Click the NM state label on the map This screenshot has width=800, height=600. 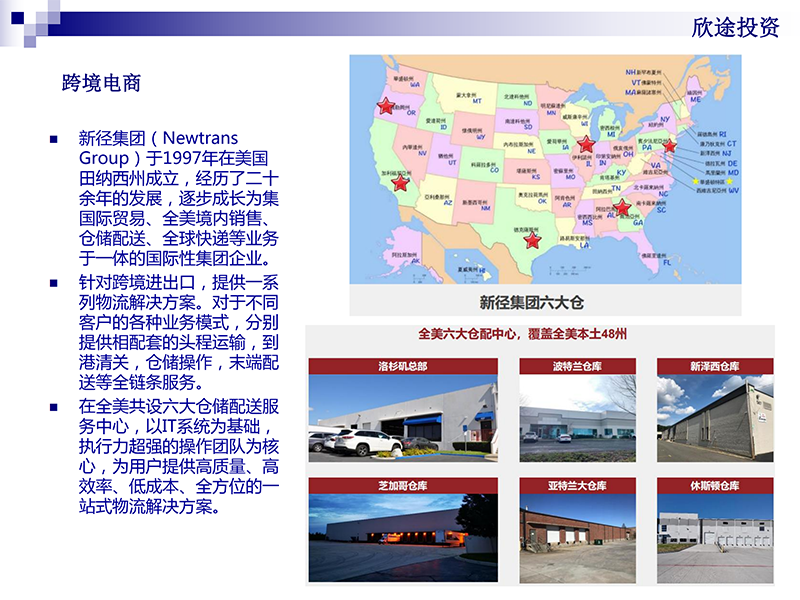(x=485, y=208)
